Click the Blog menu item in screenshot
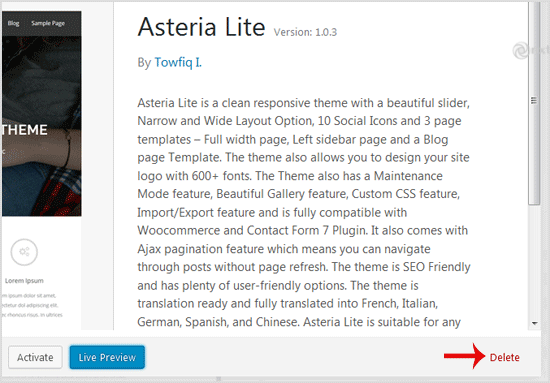The image size is (550, 383). [13, 23]
